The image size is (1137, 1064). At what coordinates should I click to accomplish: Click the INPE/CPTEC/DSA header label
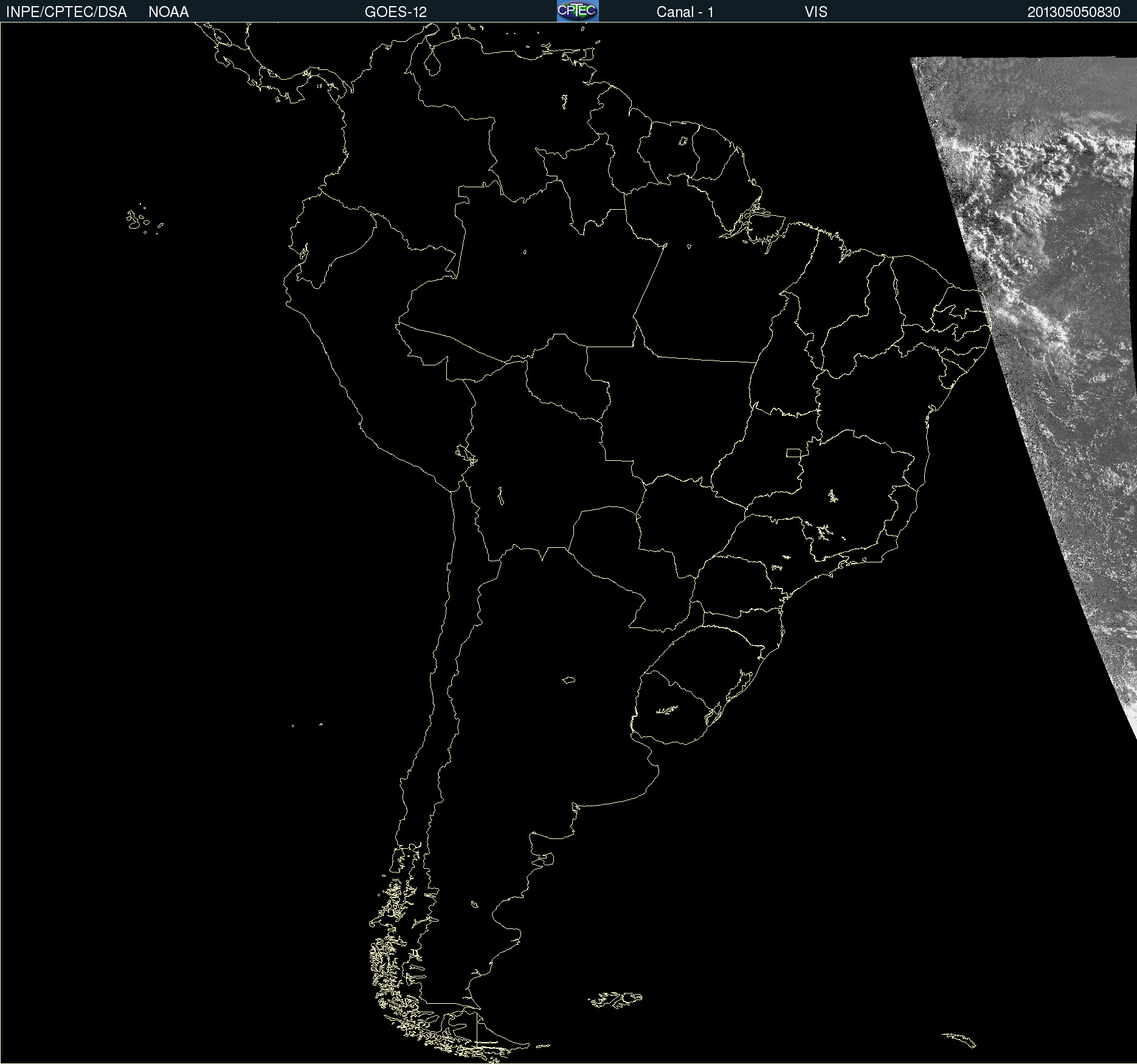66,12
